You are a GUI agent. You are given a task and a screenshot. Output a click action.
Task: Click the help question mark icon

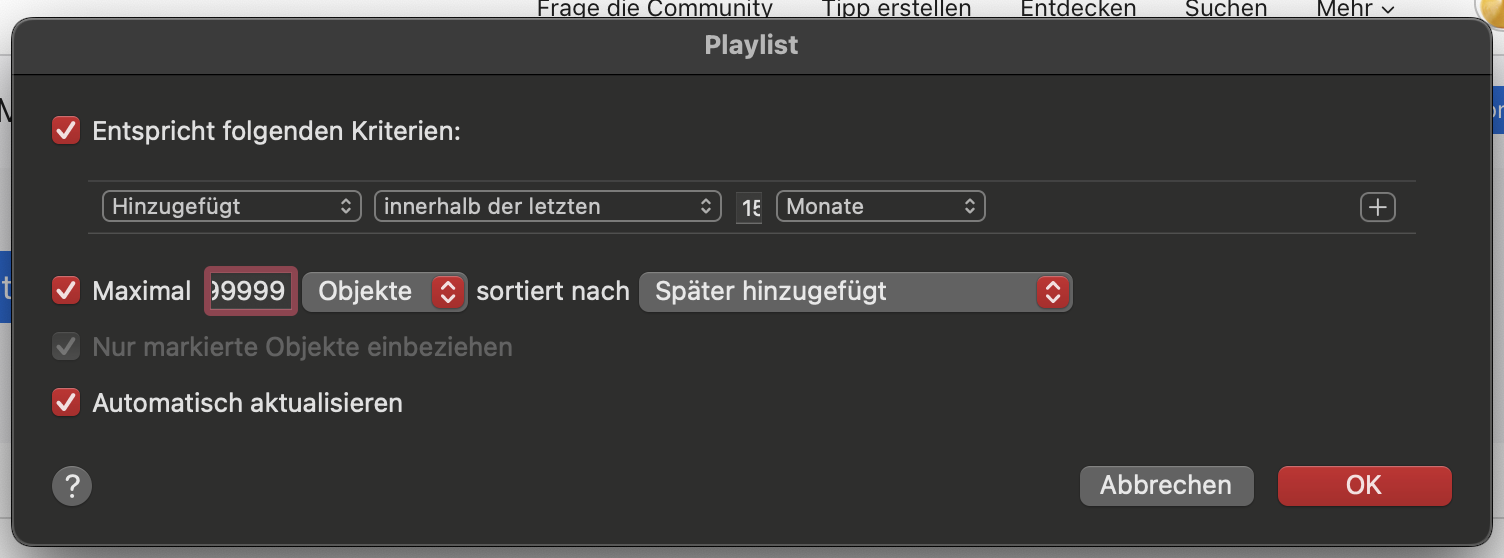pos(72,486)
